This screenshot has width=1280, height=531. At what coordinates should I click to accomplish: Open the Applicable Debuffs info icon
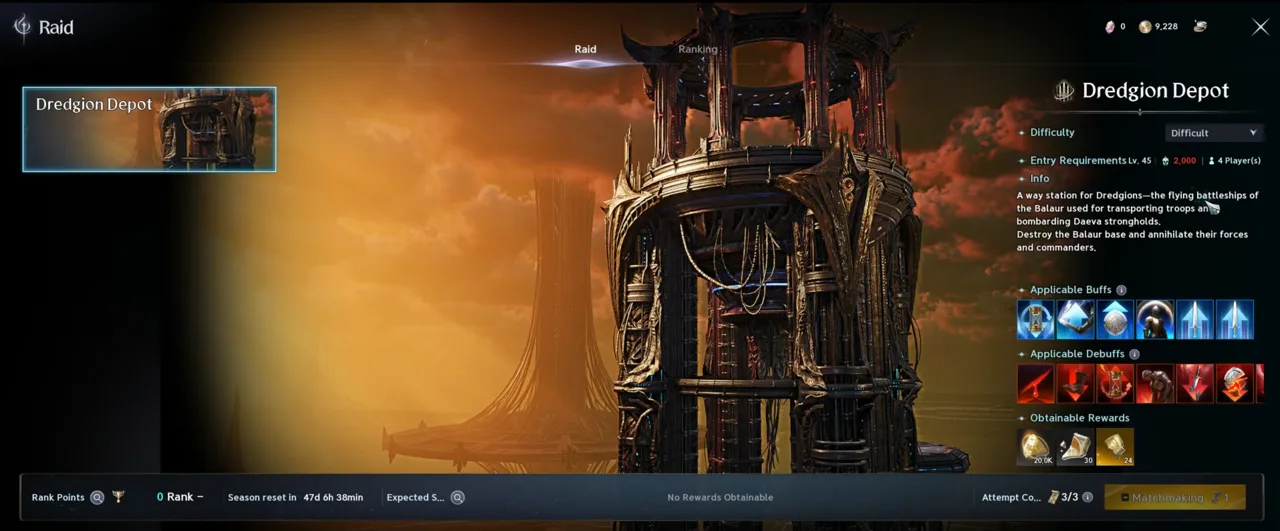[1134, 354]
